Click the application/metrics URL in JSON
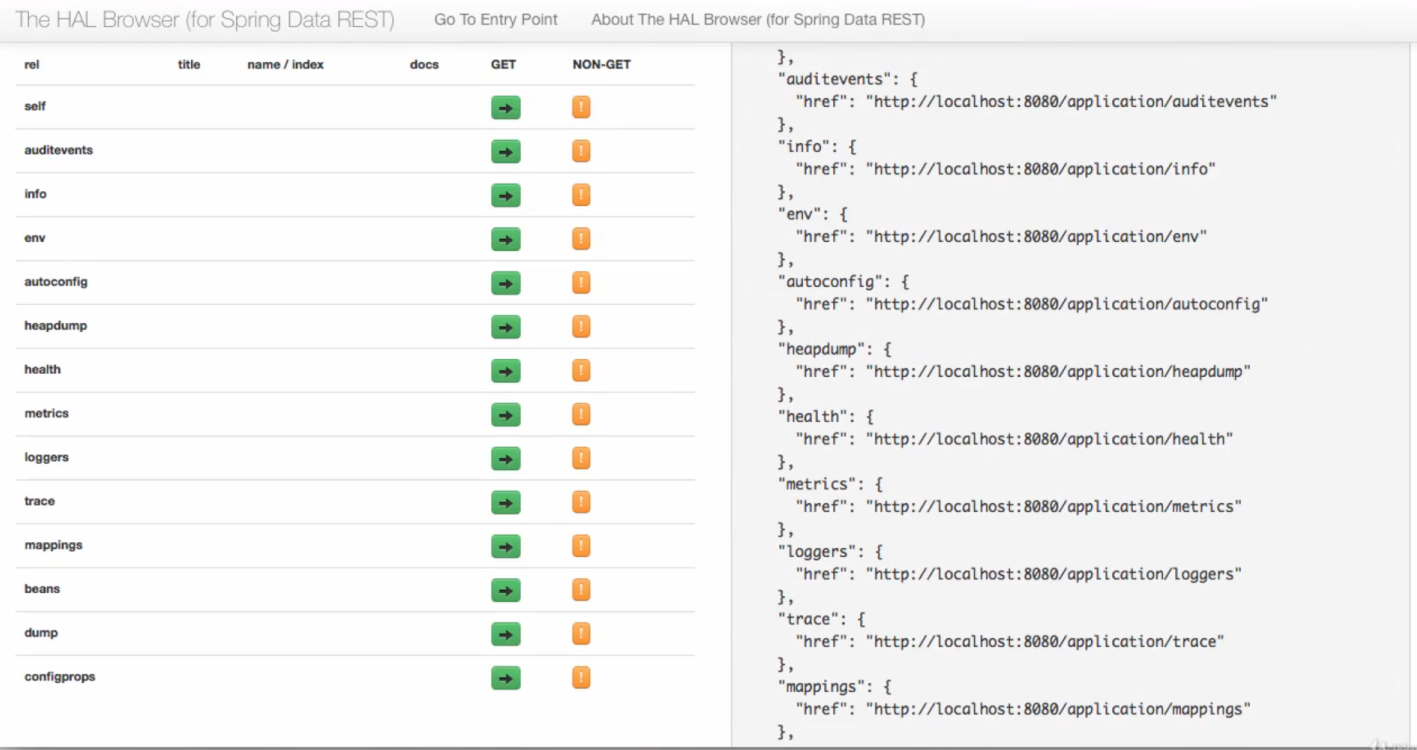The width and height of the screenshot is (1417, 750). click(x=1054, y=506)
